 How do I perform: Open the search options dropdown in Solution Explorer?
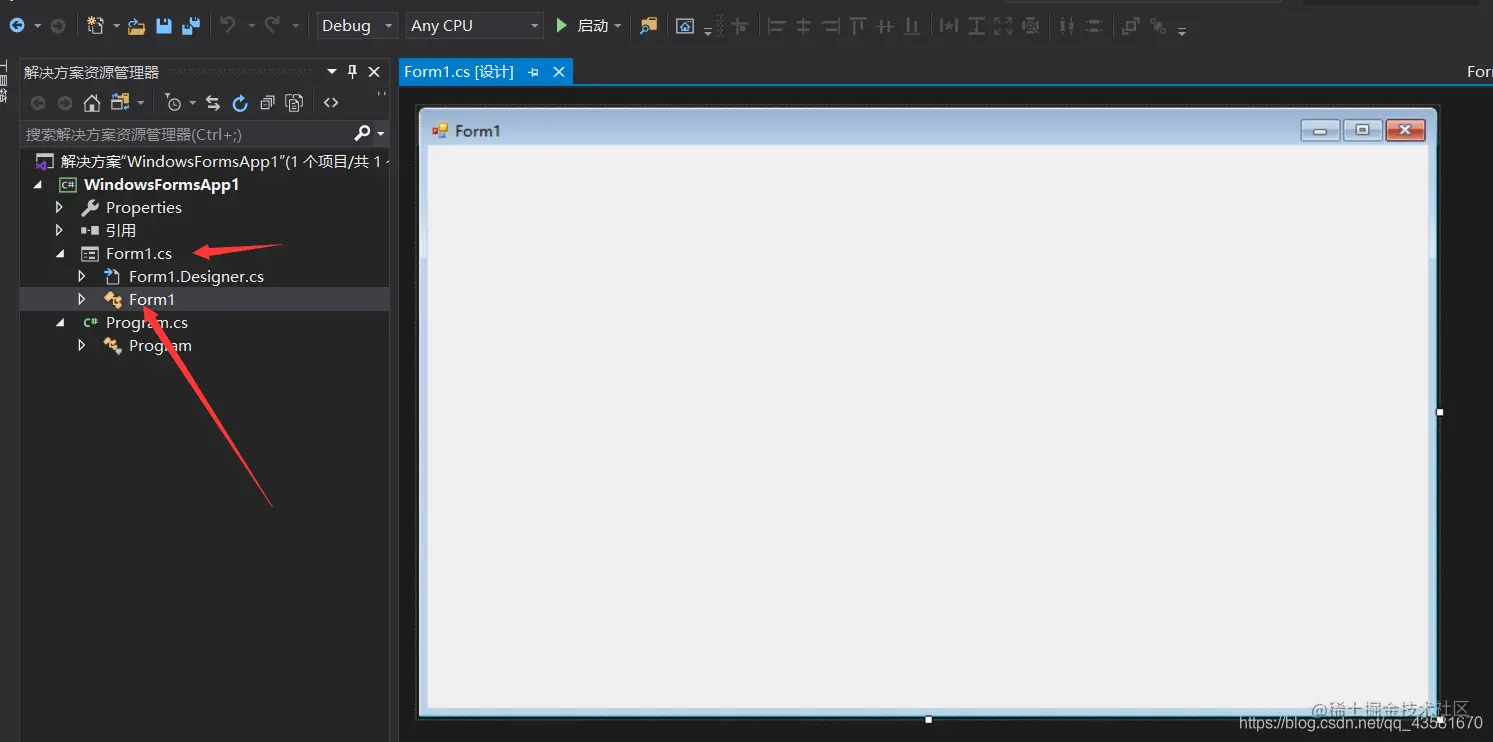tap(381, 133)
